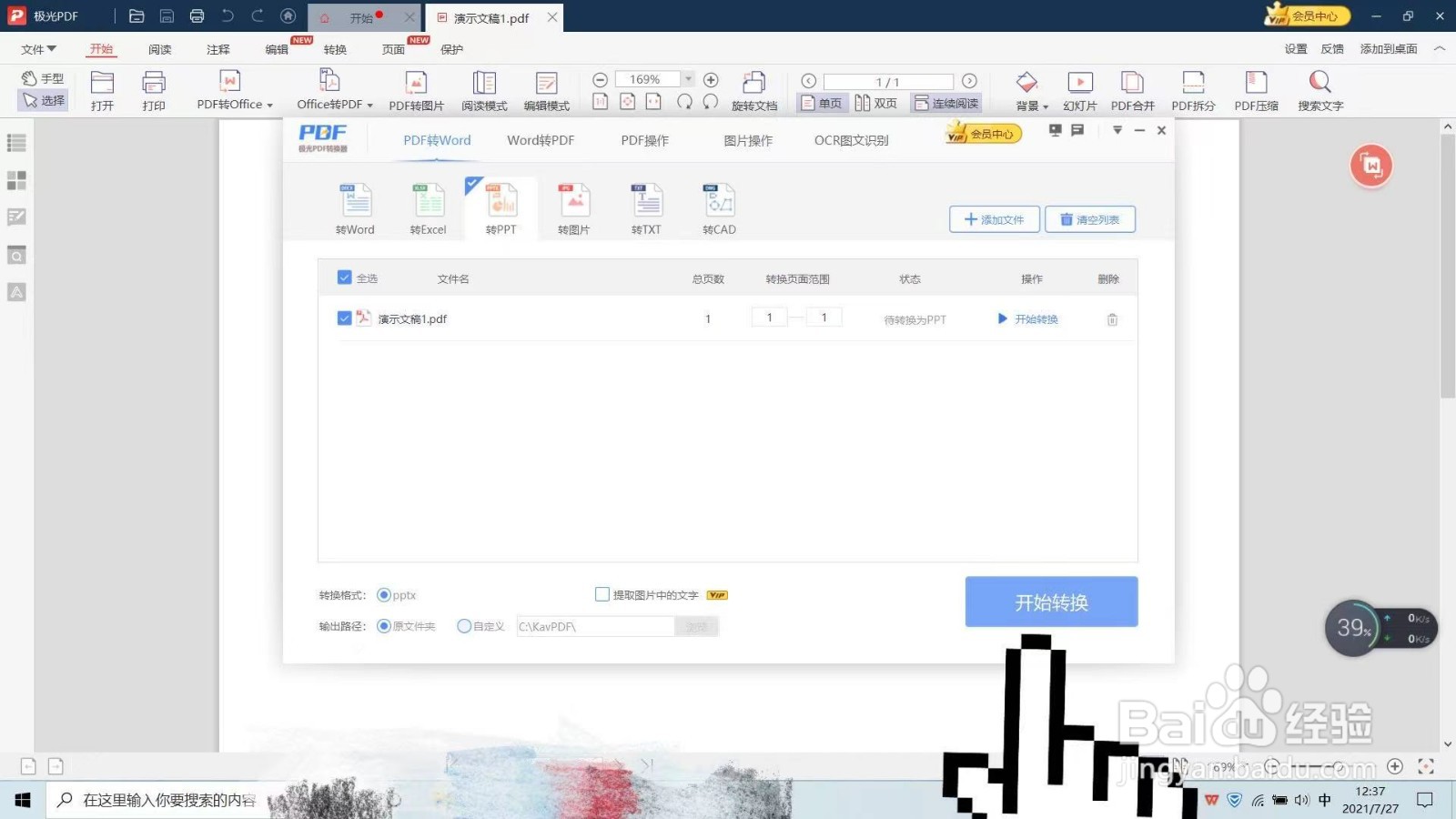Screen dimensions: 1456x819
Task: Expand the Office转PDF dropdown
Action: (370, 106)
